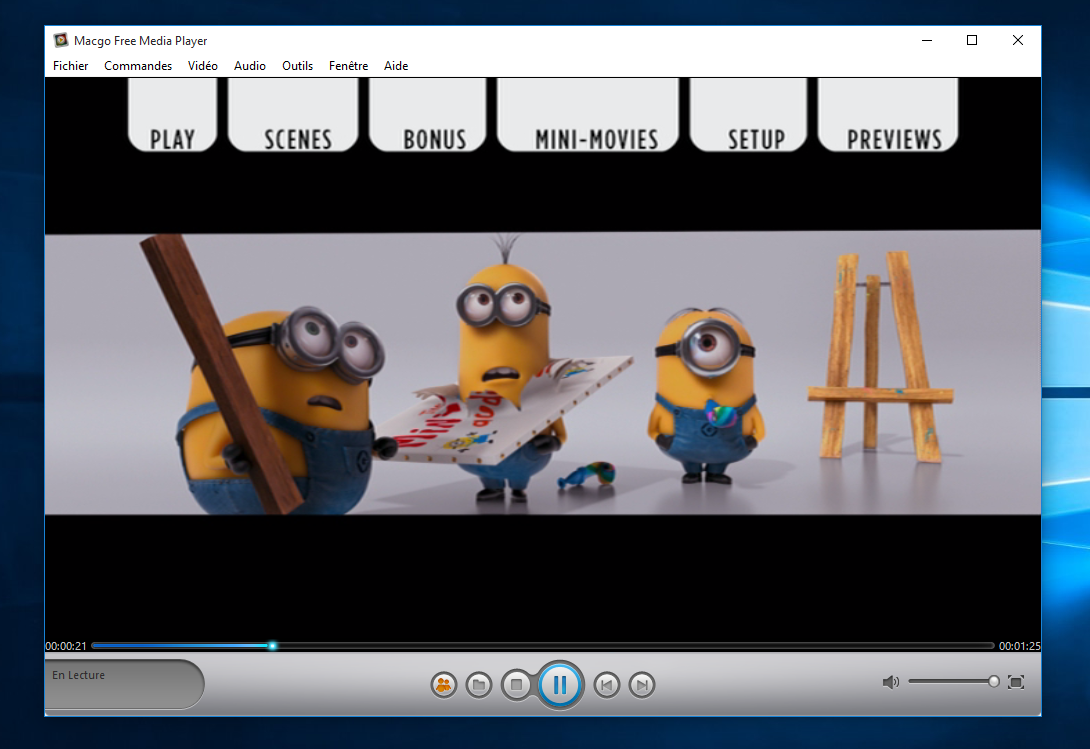Viewport: 1090px width, 749px height.
Task: Open the Outils menu
Action: pyautogui.click(x=297, y=65)
